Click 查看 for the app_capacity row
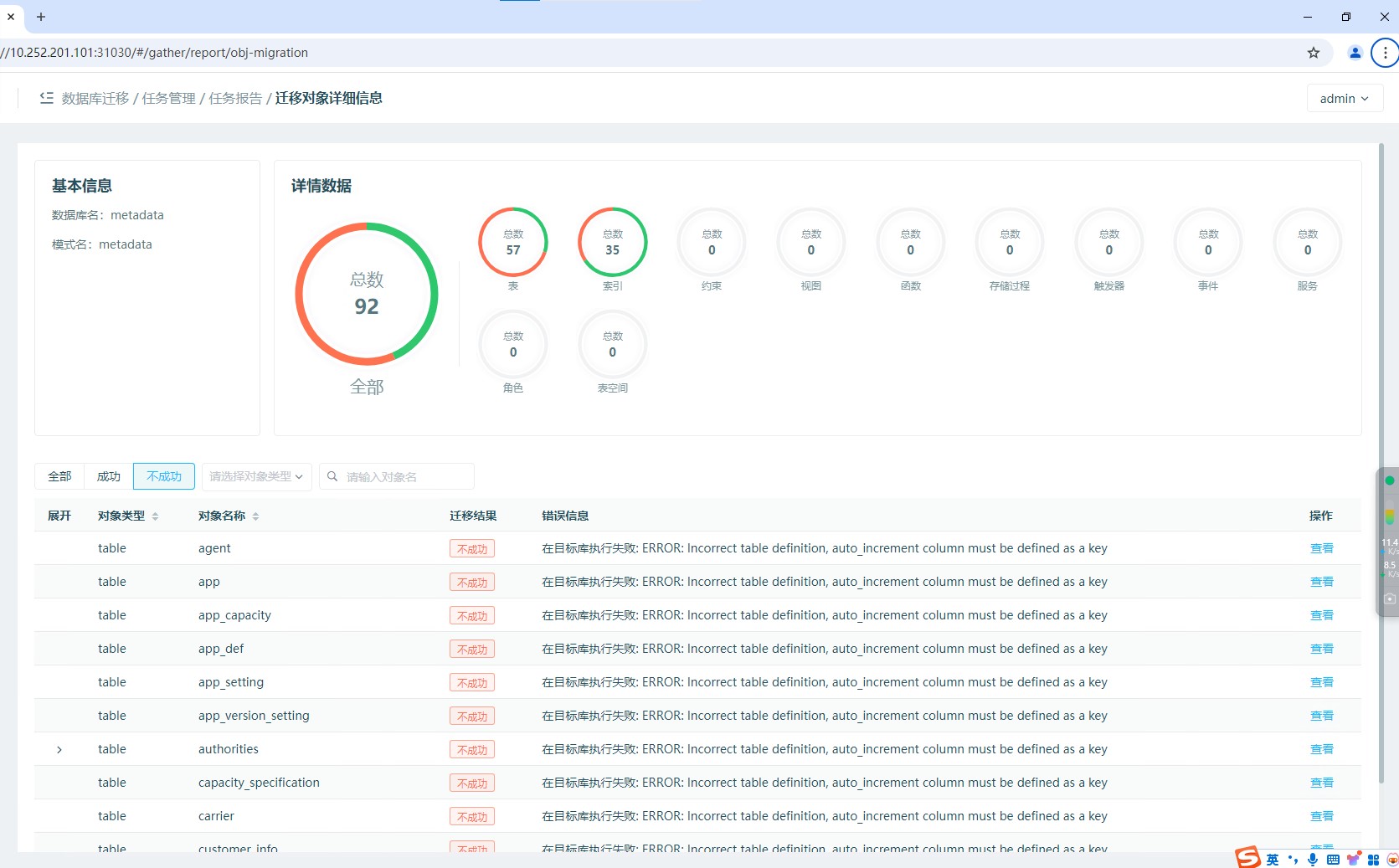This screenshot has width=1399, height=868. click(1322, 615)
